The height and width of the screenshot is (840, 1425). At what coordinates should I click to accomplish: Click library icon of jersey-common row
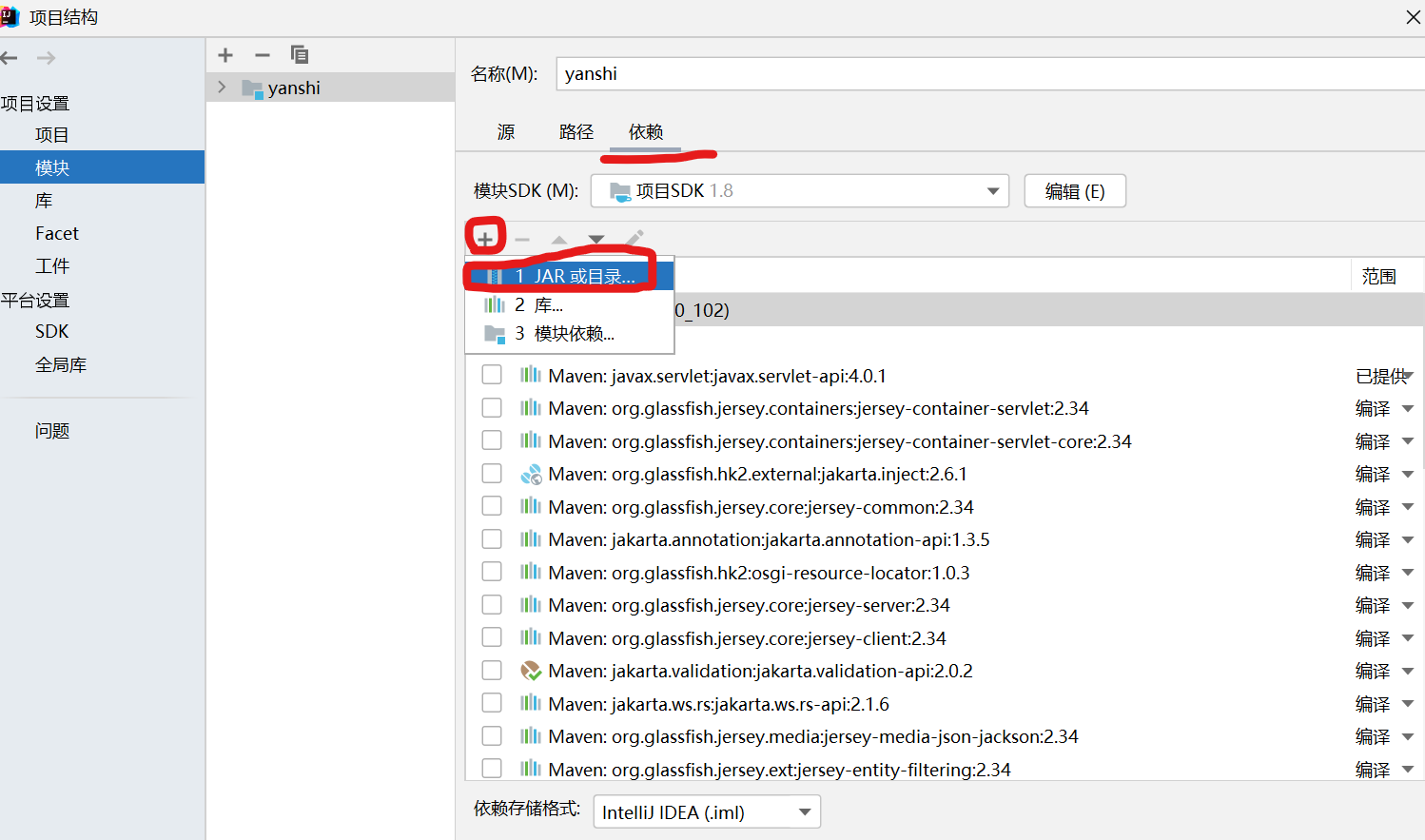point(531,506)
